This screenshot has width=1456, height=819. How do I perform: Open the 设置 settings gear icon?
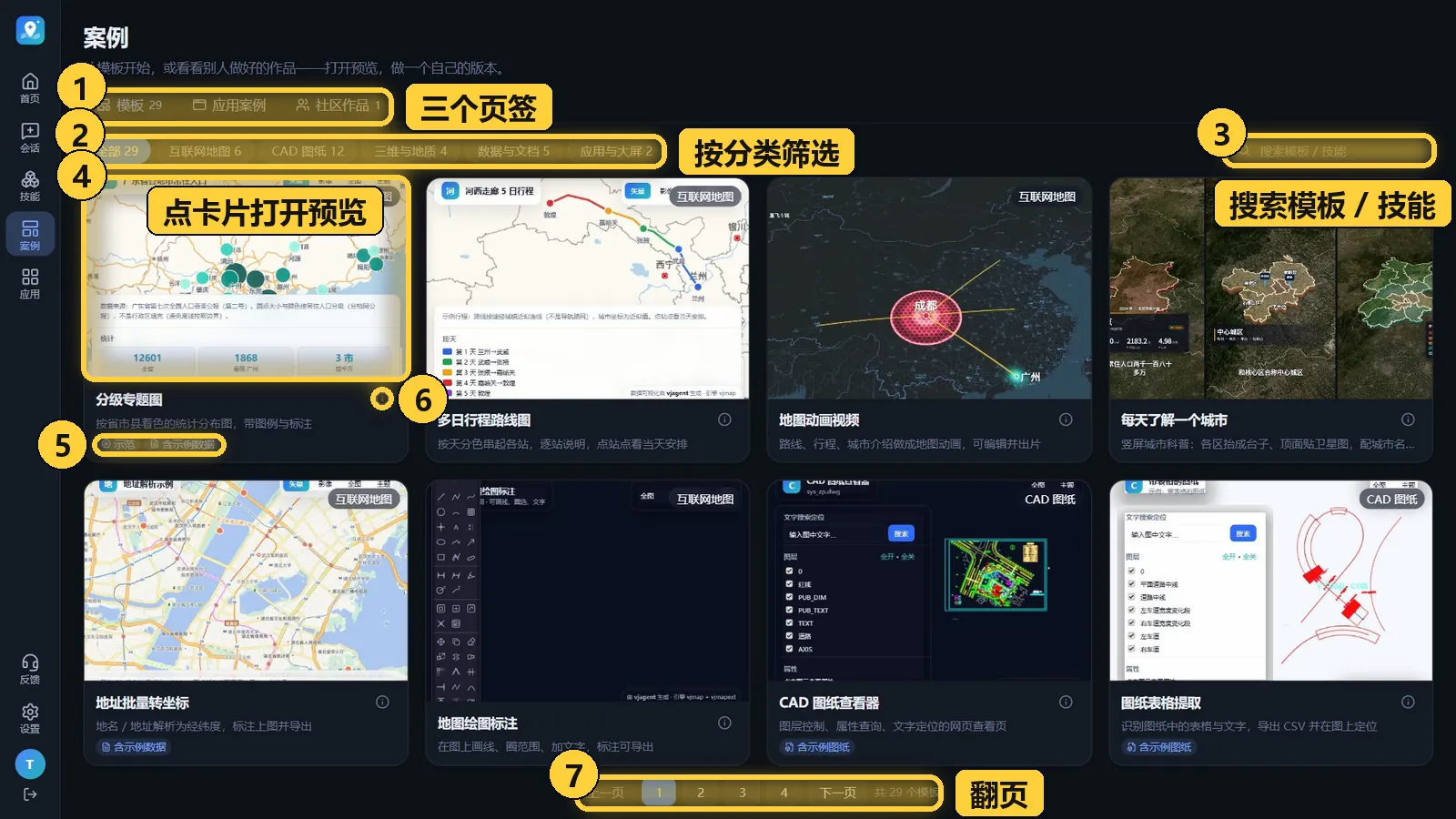coord(30,718)
